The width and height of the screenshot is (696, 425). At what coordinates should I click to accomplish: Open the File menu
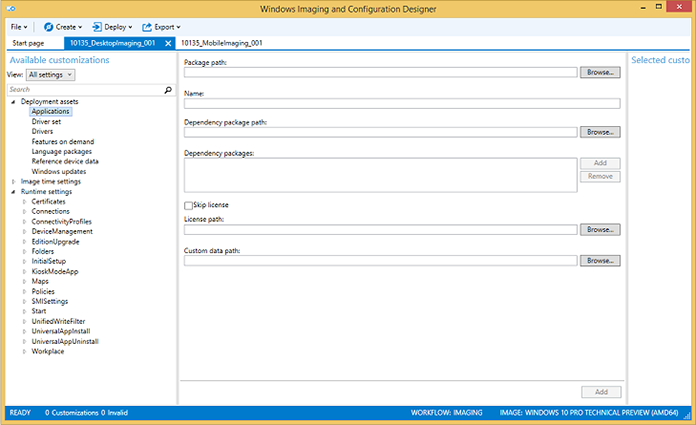(19, 27)
